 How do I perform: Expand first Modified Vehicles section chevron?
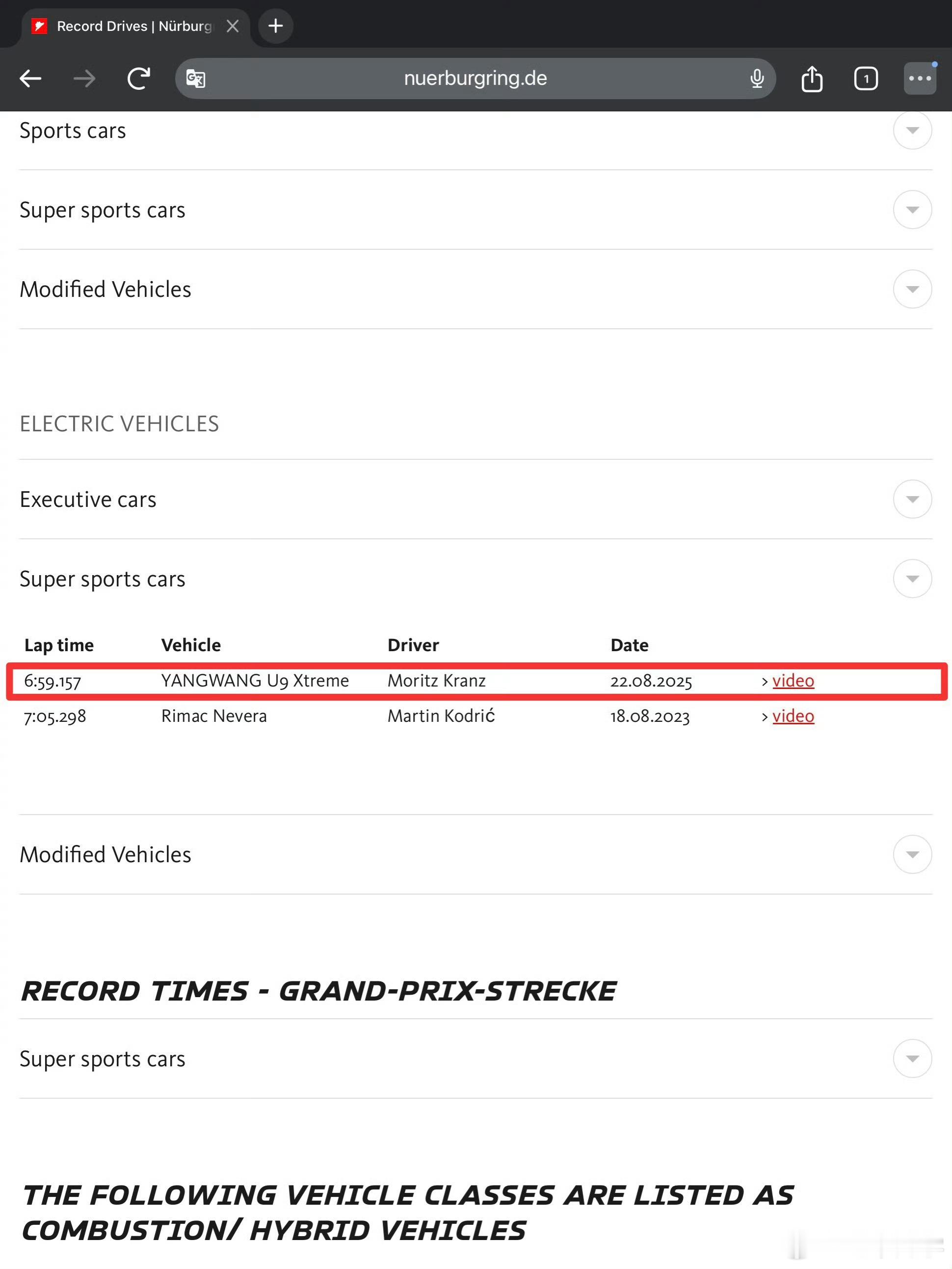point(912,289)
